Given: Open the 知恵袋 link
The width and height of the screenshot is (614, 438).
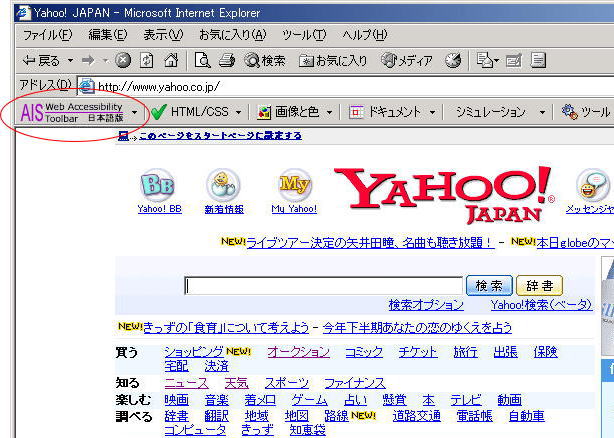Looking at the screenshot, I should pos(308,430).
